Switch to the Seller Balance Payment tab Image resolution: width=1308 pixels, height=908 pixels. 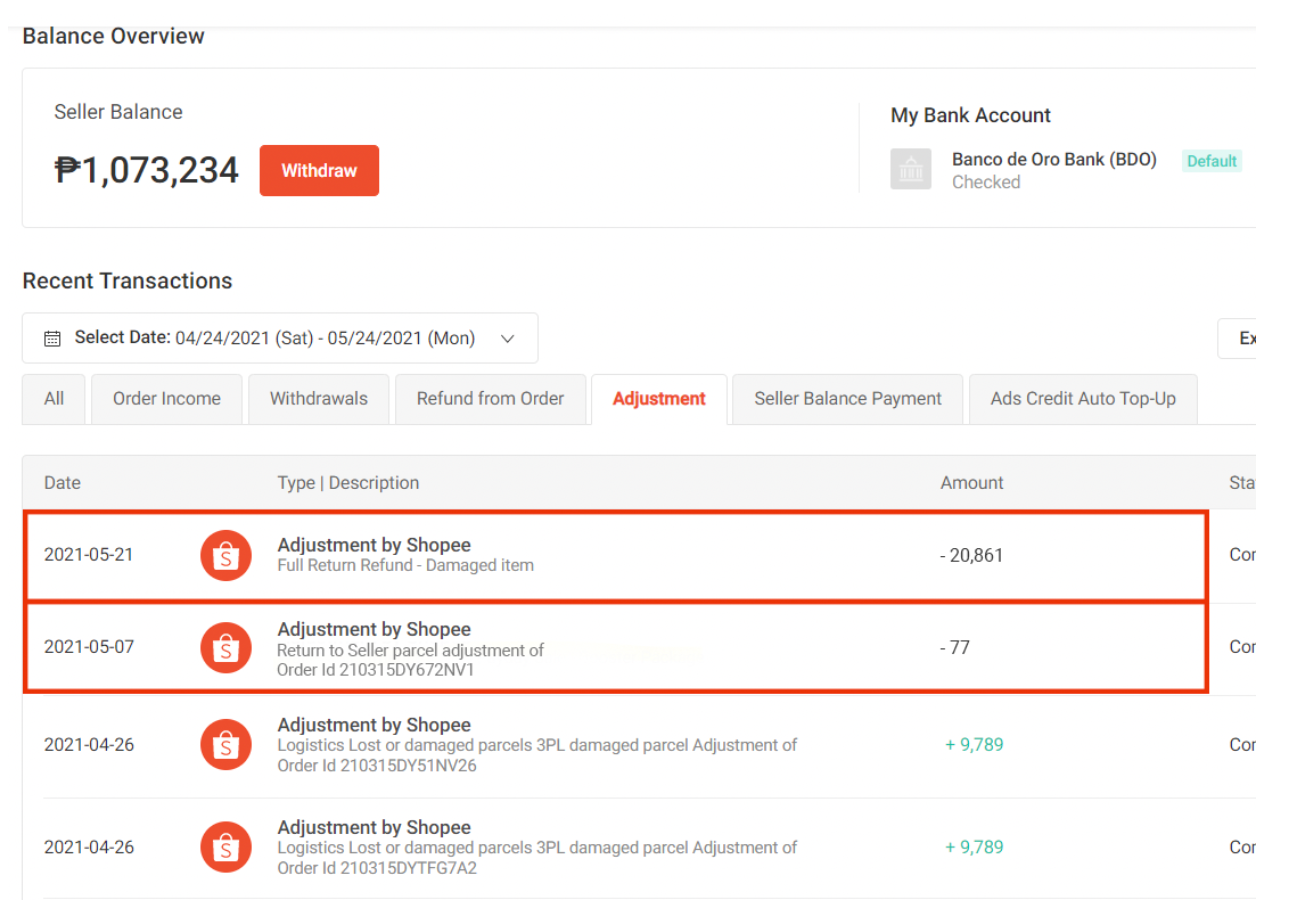[x=847, y=398]
